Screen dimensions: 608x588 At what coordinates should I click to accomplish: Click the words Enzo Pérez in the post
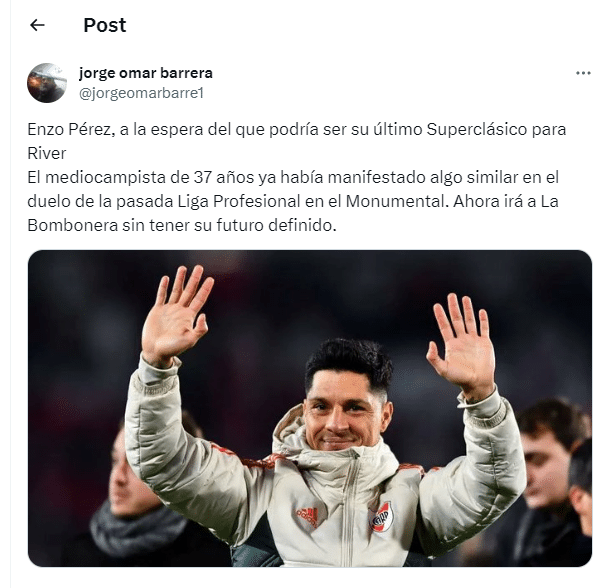click(x=70, y=130)
